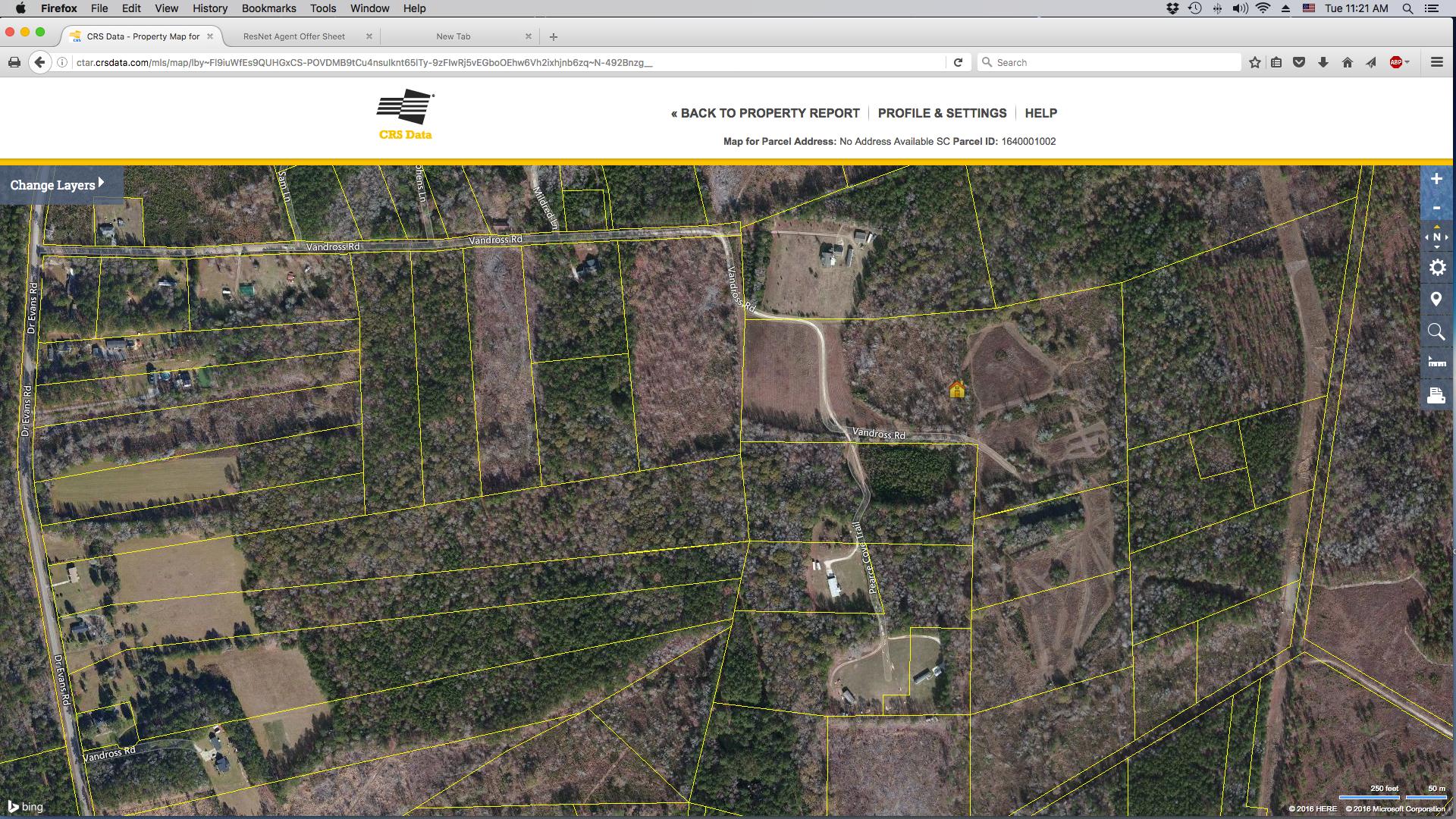The height and width of the screenshot is (819, 1456).
Task: Activate the ruler measure tool
Action: pyautogui.click(x=1436, y=362)
